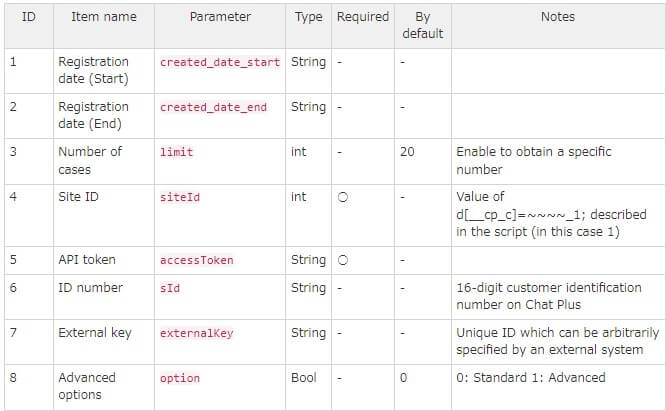Click the 0: Standard 1: Advanced note
Screen dimensions: 666x411
tap(531, 377)
